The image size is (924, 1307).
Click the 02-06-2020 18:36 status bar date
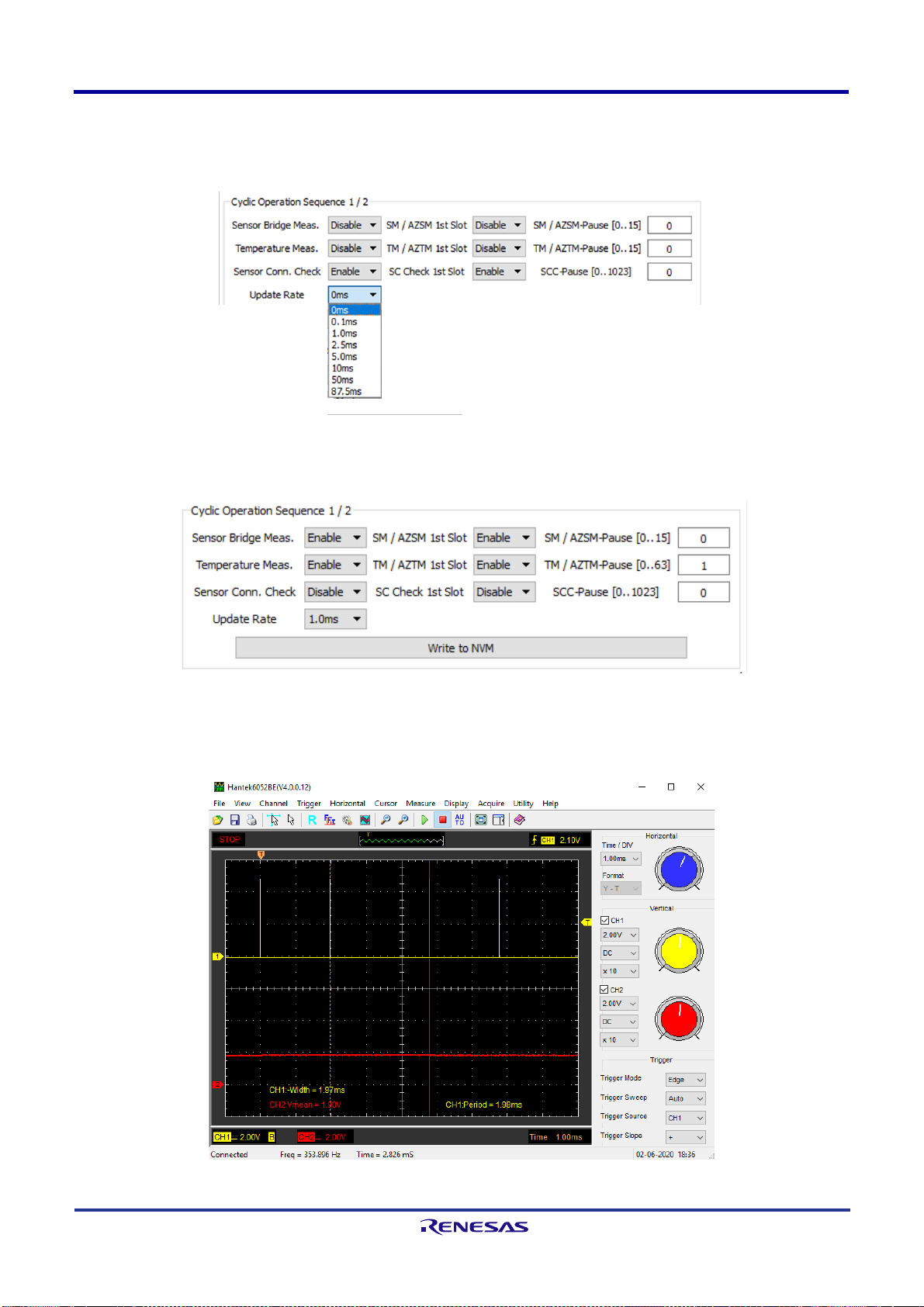click(x=666, y=1154)
